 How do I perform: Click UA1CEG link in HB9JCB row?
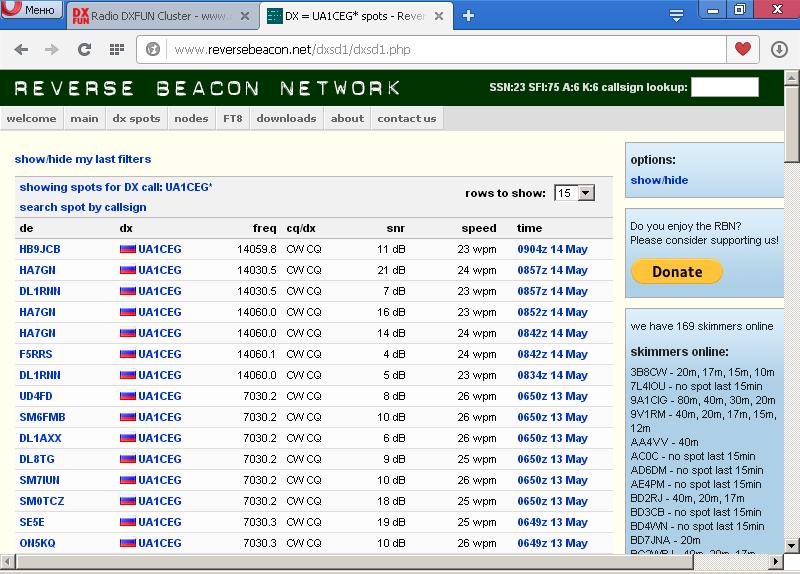(x=160, y=249)
